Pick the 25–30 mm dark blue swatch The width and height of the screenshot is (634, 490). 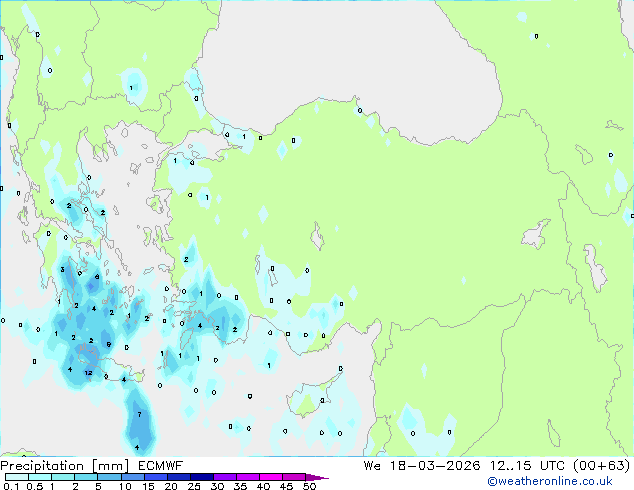click(x=202, y=477)
